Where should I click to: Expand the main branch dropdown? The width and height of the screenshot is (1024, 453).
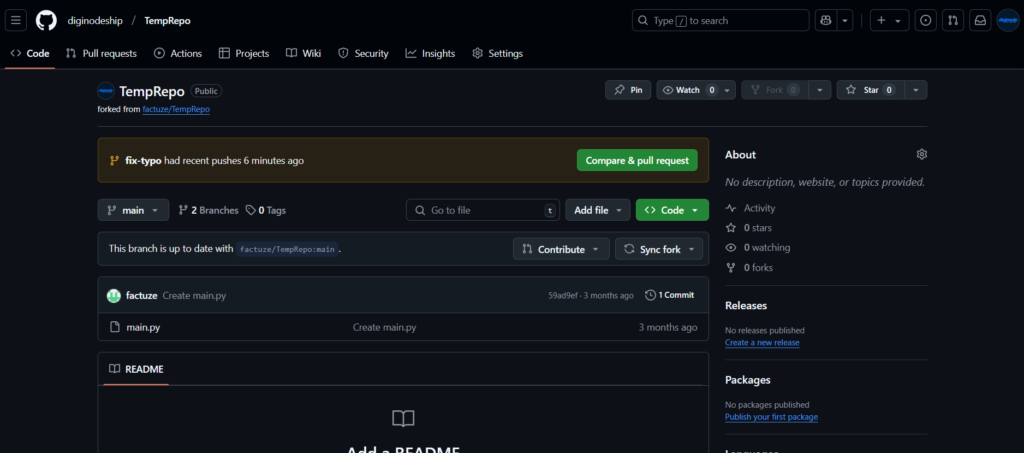pyautogui.click(x=133, y=210)
